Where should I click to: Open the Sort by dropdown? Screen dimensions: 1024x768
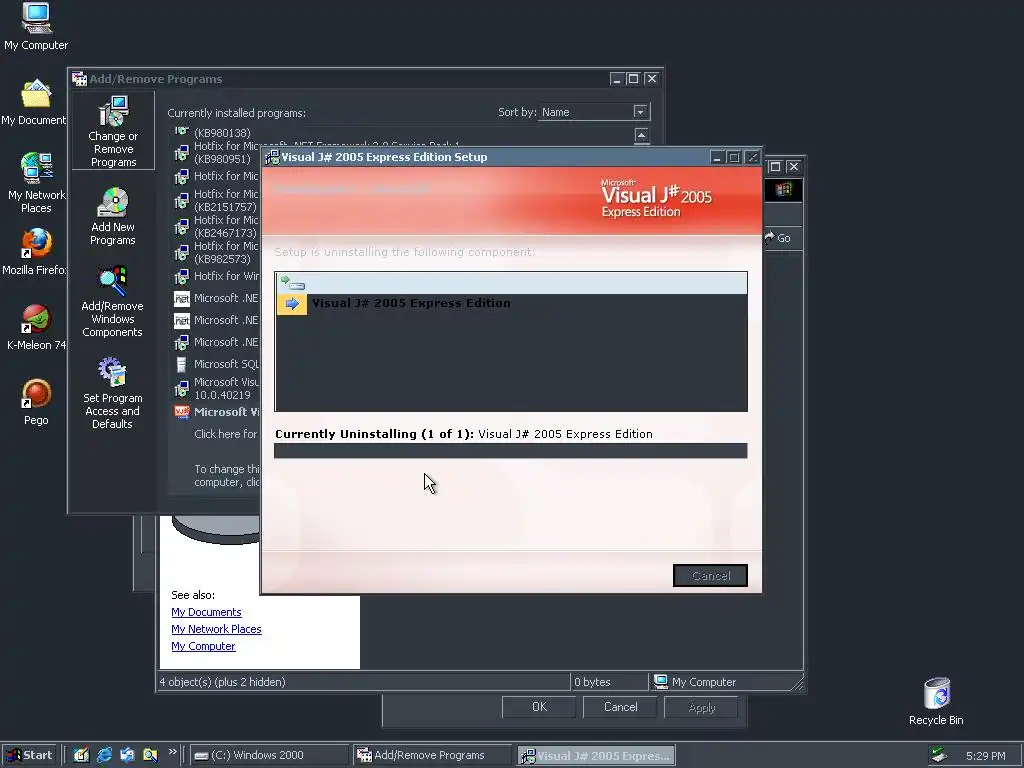coord(640,112)
